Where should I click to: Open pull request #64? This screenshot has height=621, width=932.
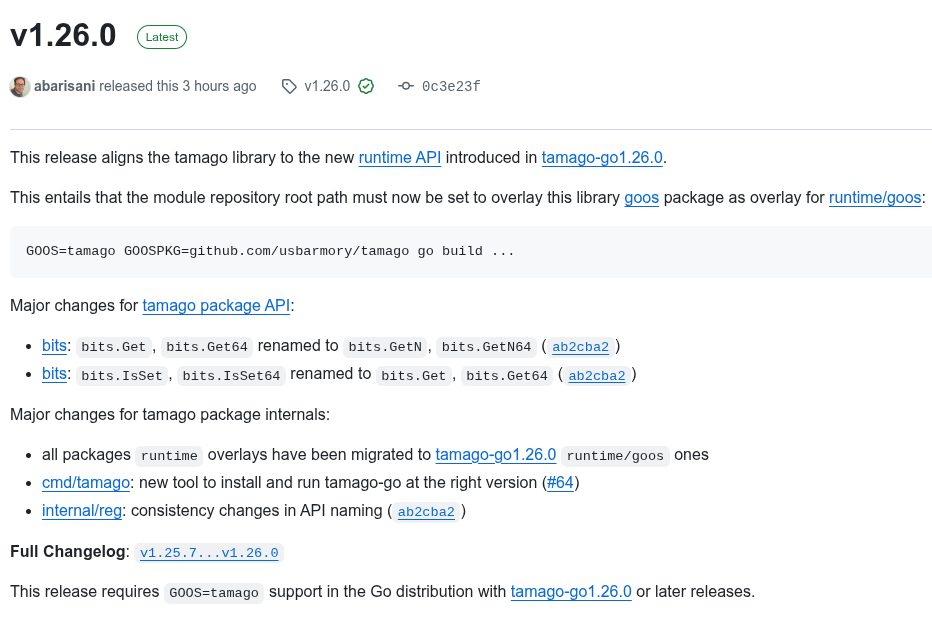(560, 483)
